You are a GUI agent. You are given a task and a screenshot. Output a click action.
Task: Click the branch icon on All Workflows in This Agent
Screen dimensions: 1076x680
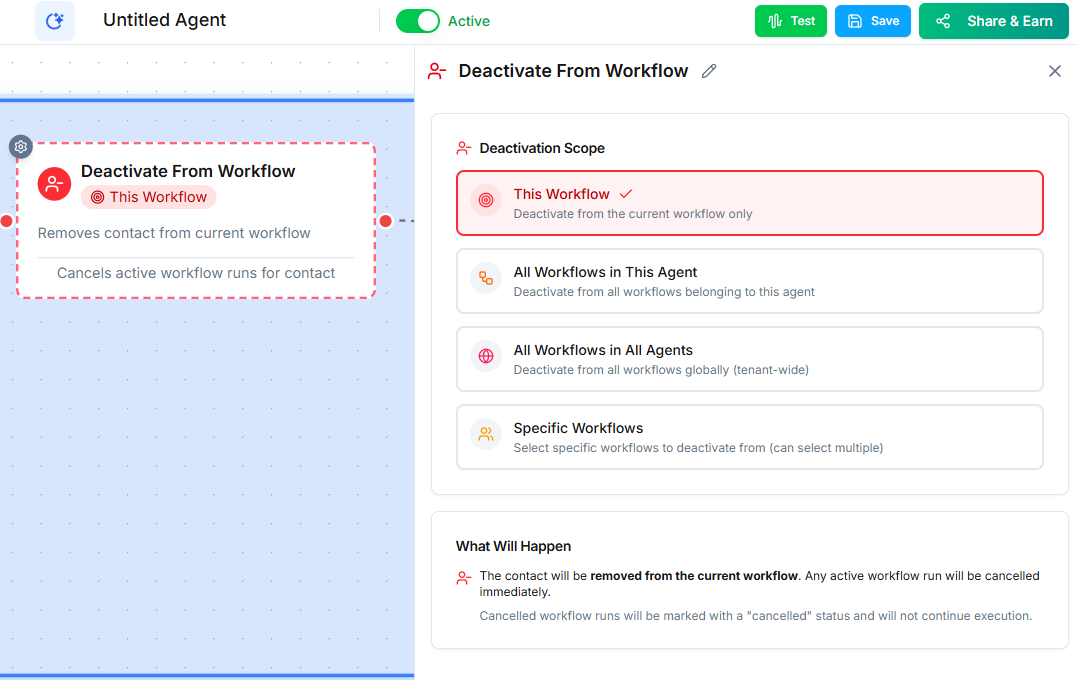pyautogui.click(x=485, y=279)
